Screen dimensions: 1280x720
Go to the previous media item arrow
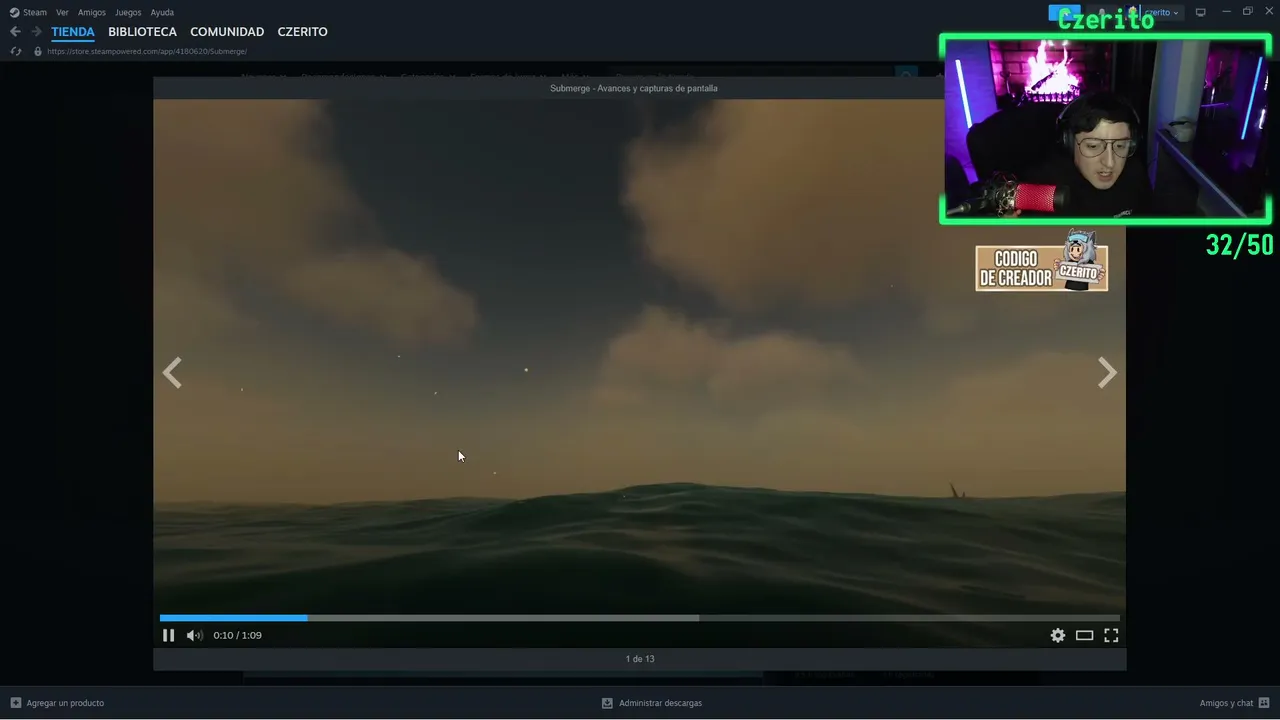tap(172, 373)
